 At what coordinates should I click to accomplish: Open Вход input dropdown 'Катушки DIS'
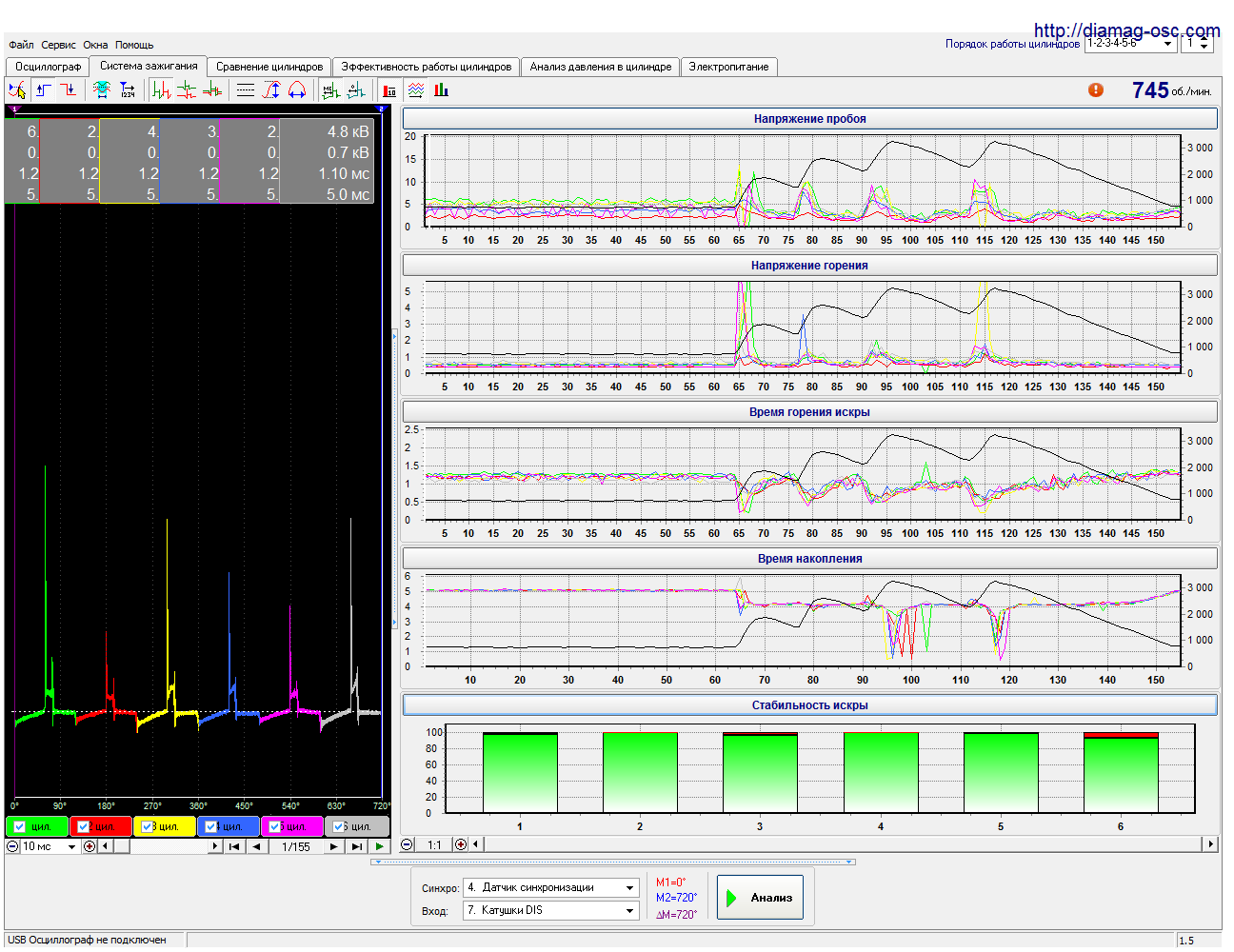point(550,910)
